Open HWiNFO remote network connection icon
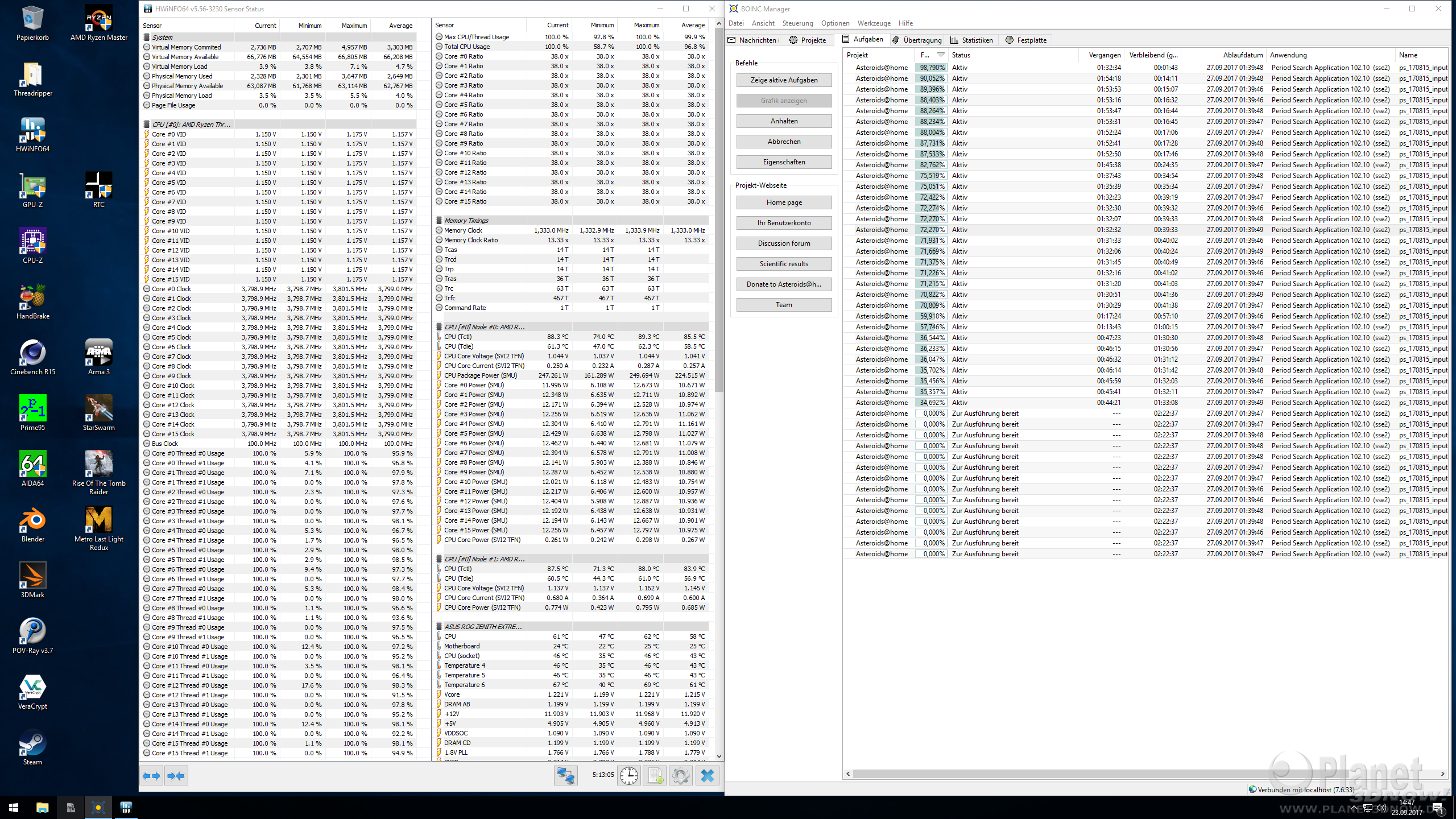The height and width of the screenshot is (819, 1456). pyautogui.click(x=566, y=776)
